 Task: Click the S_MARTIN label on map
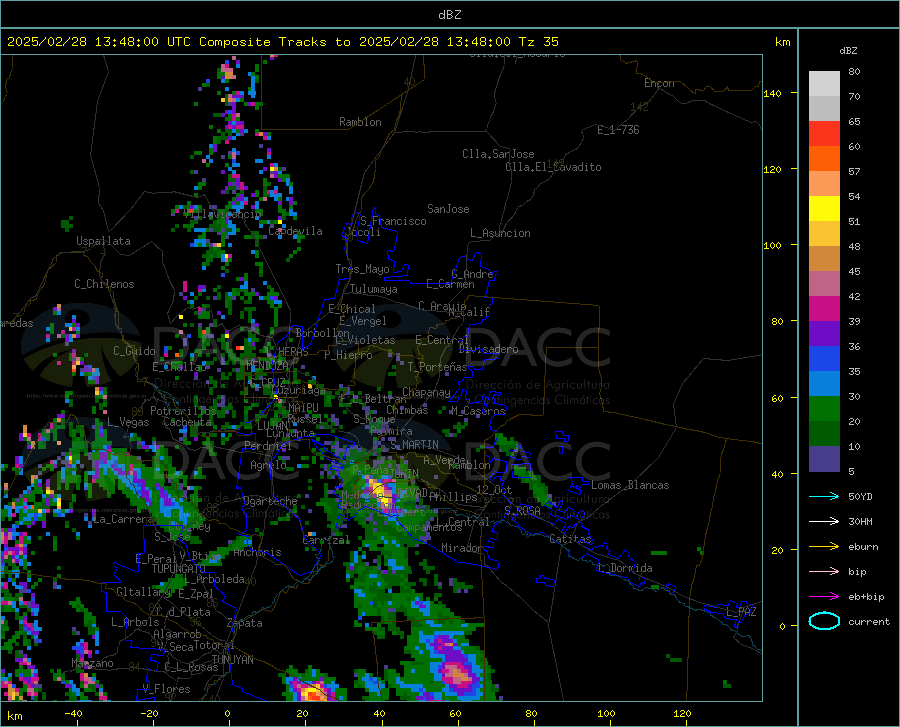tap(414, 445)
